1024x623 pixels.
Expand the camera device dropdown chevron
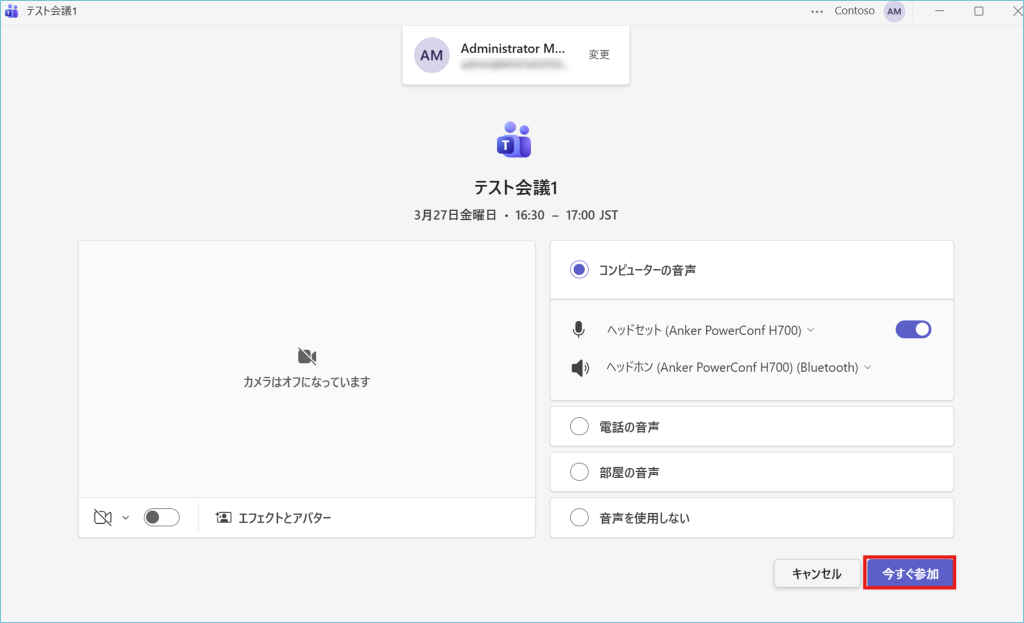[126, 518]
